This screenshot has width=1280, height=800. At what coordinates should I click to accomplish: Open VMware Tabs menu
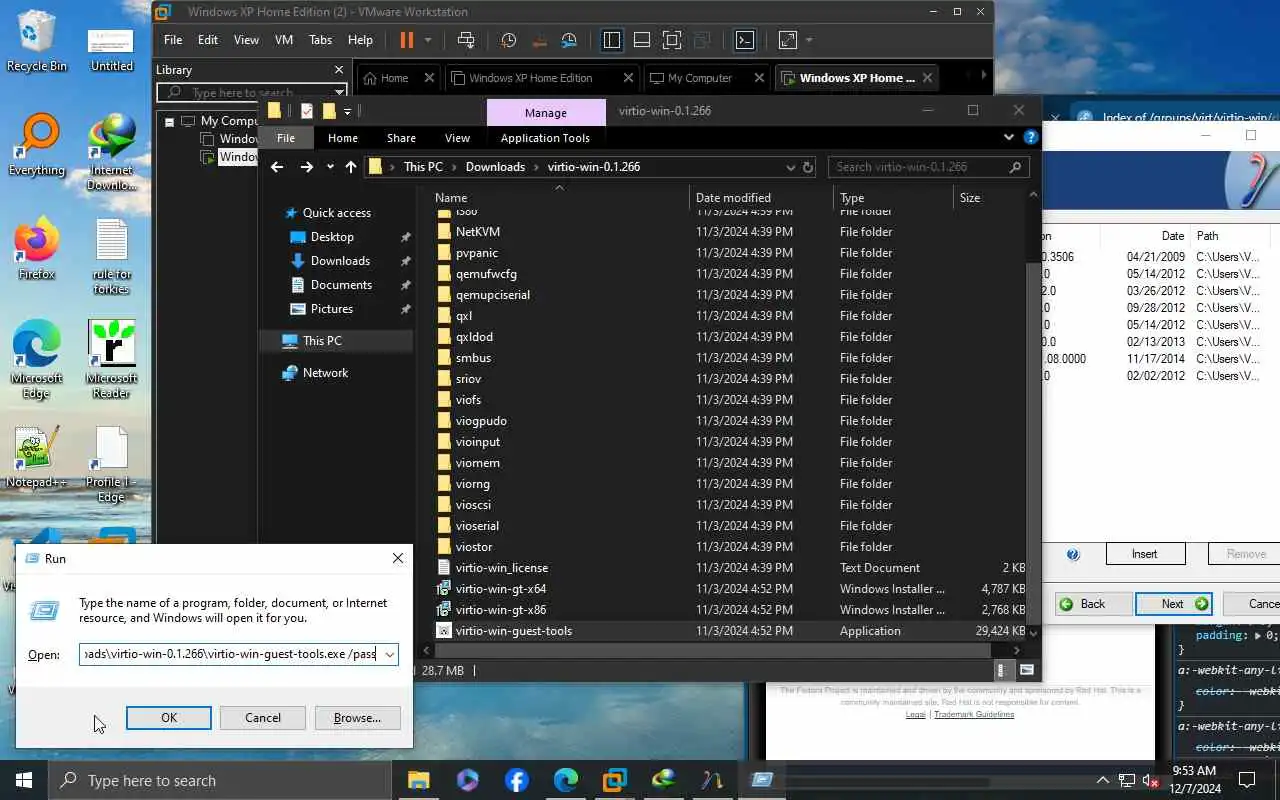click(320, 40)
